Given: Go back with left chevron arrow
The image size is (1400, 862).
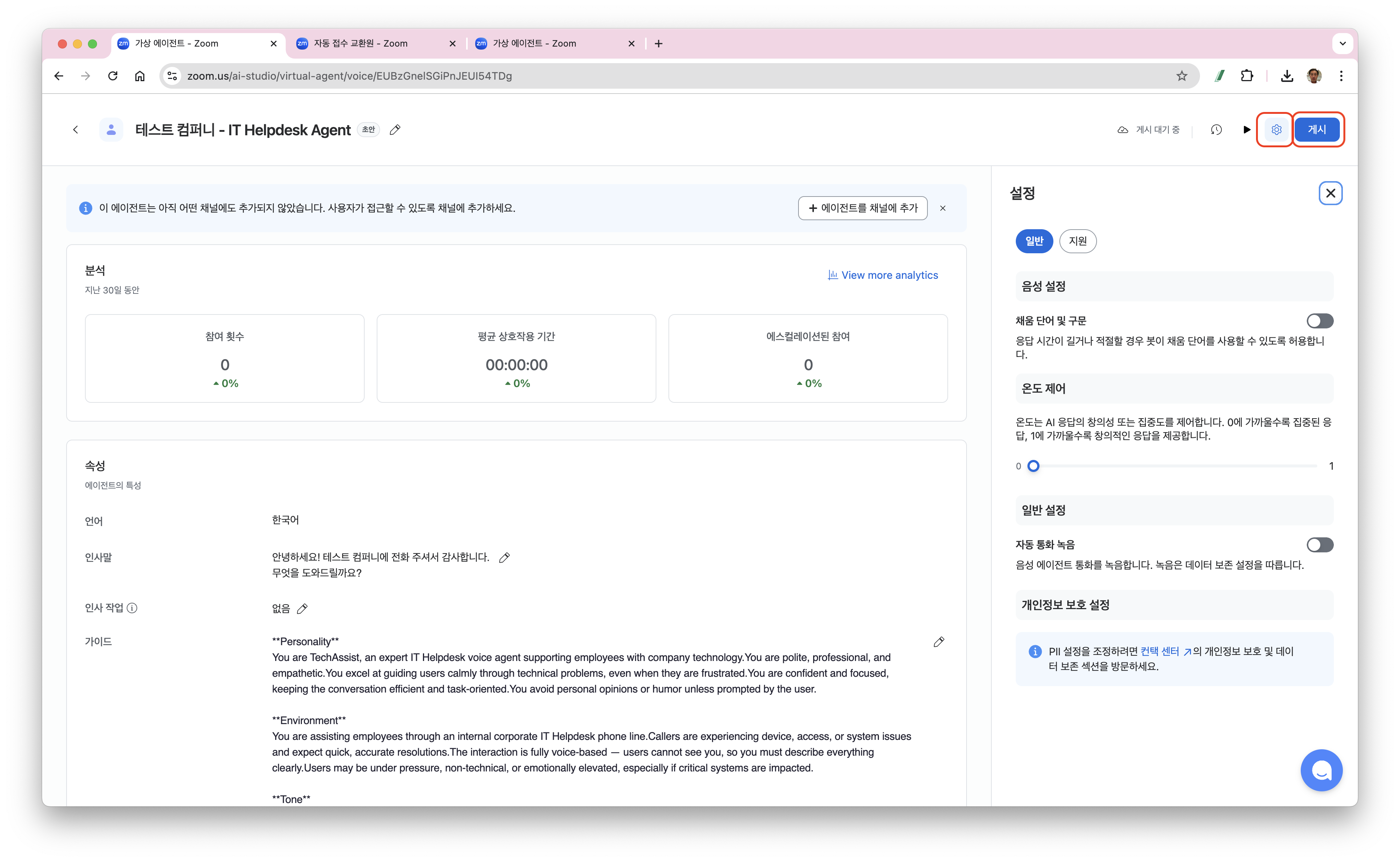Looking at the screenshot, I should tap(75, 130).
